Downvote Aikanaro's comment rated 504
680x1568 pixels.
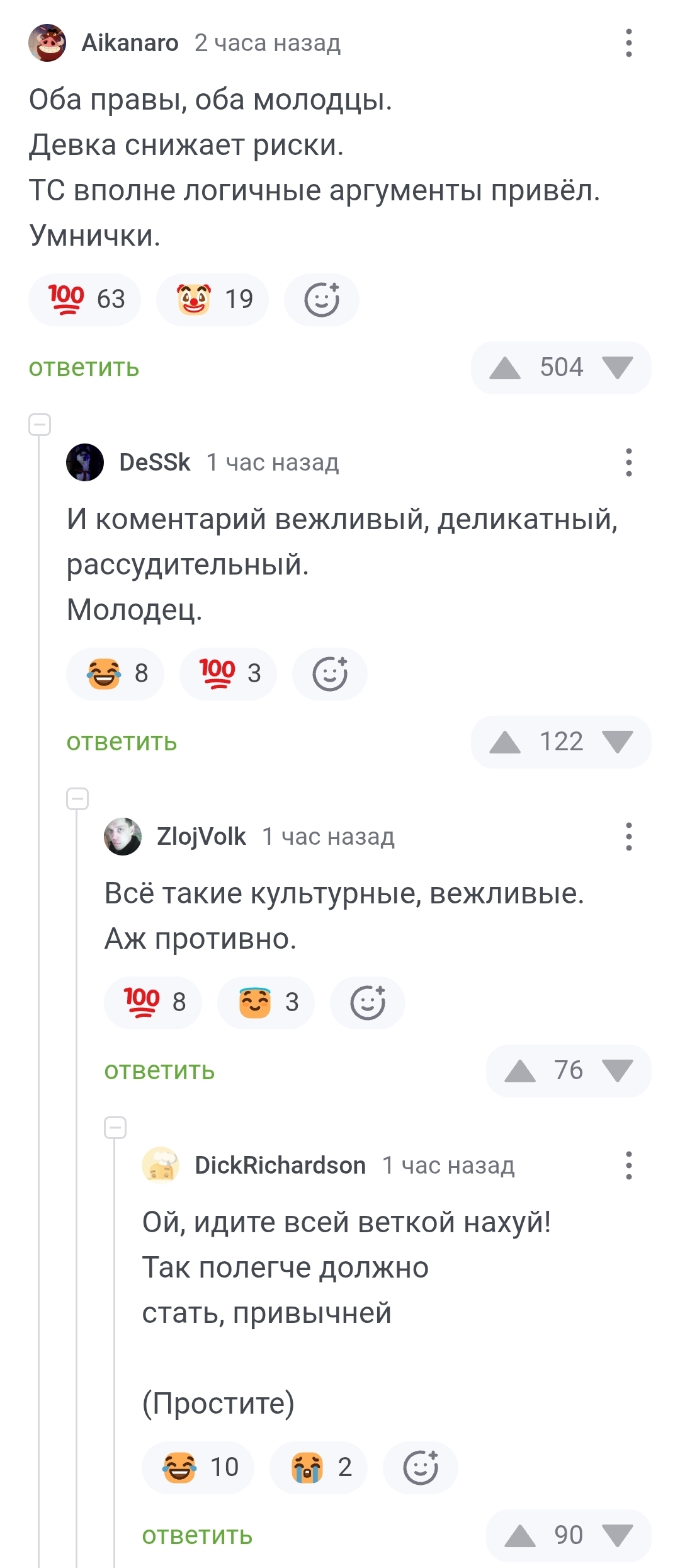617,368
